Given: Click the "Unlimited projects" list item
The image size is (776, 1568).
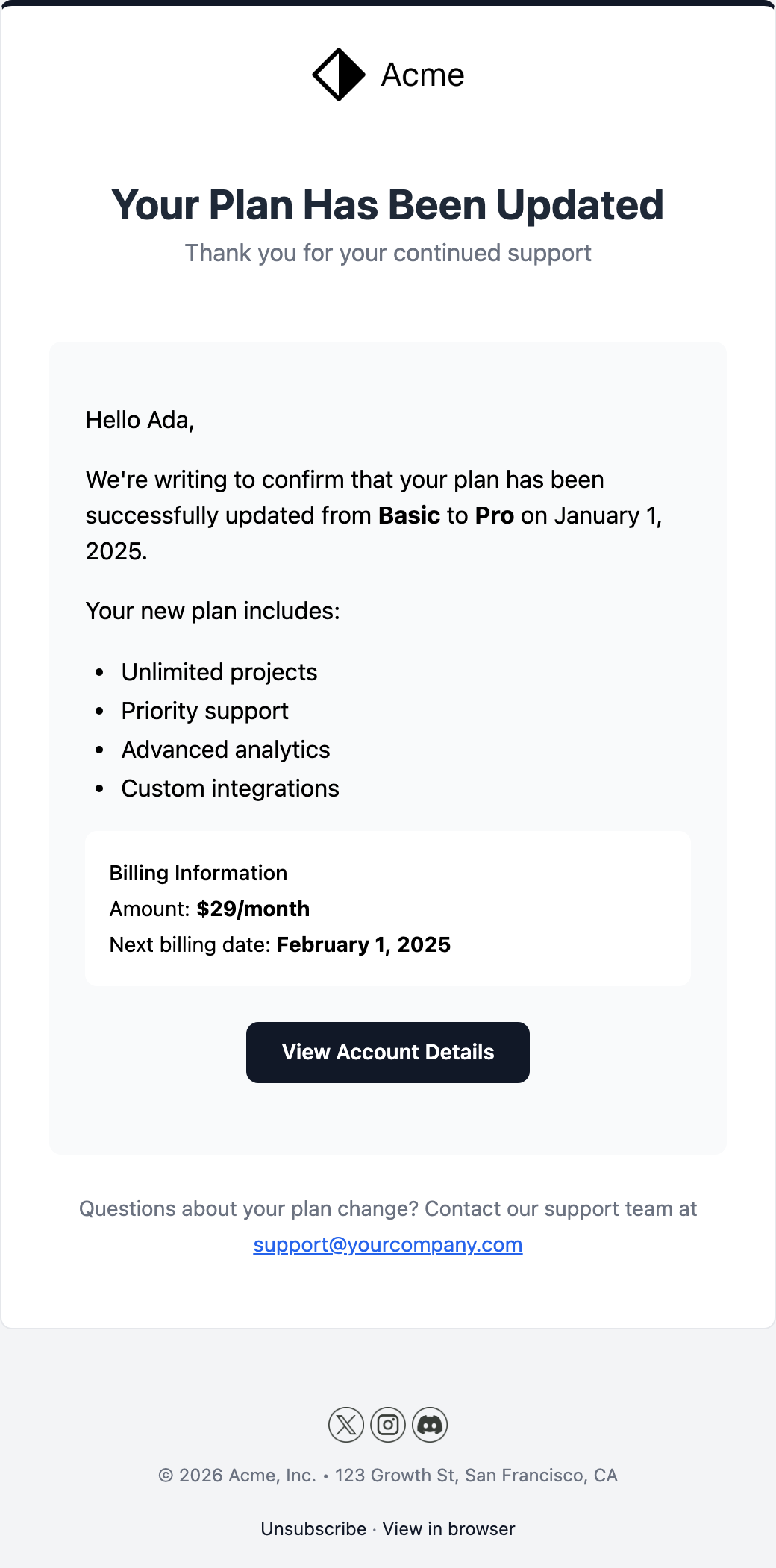Looking at the screenshot, I should coord(219,672).
